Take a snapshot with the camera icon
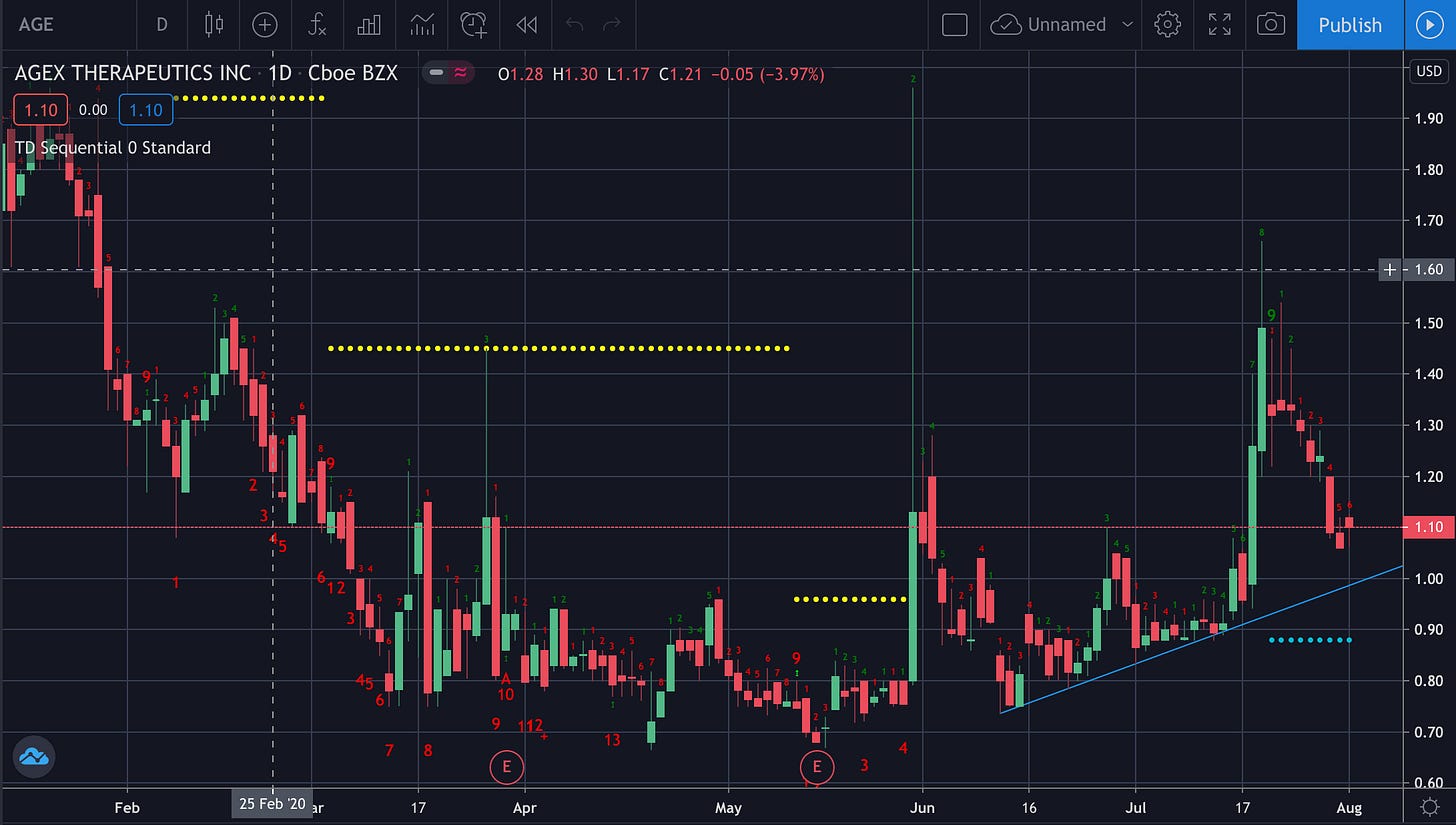Viewport: 1456px width, 825px height. 1271,24
